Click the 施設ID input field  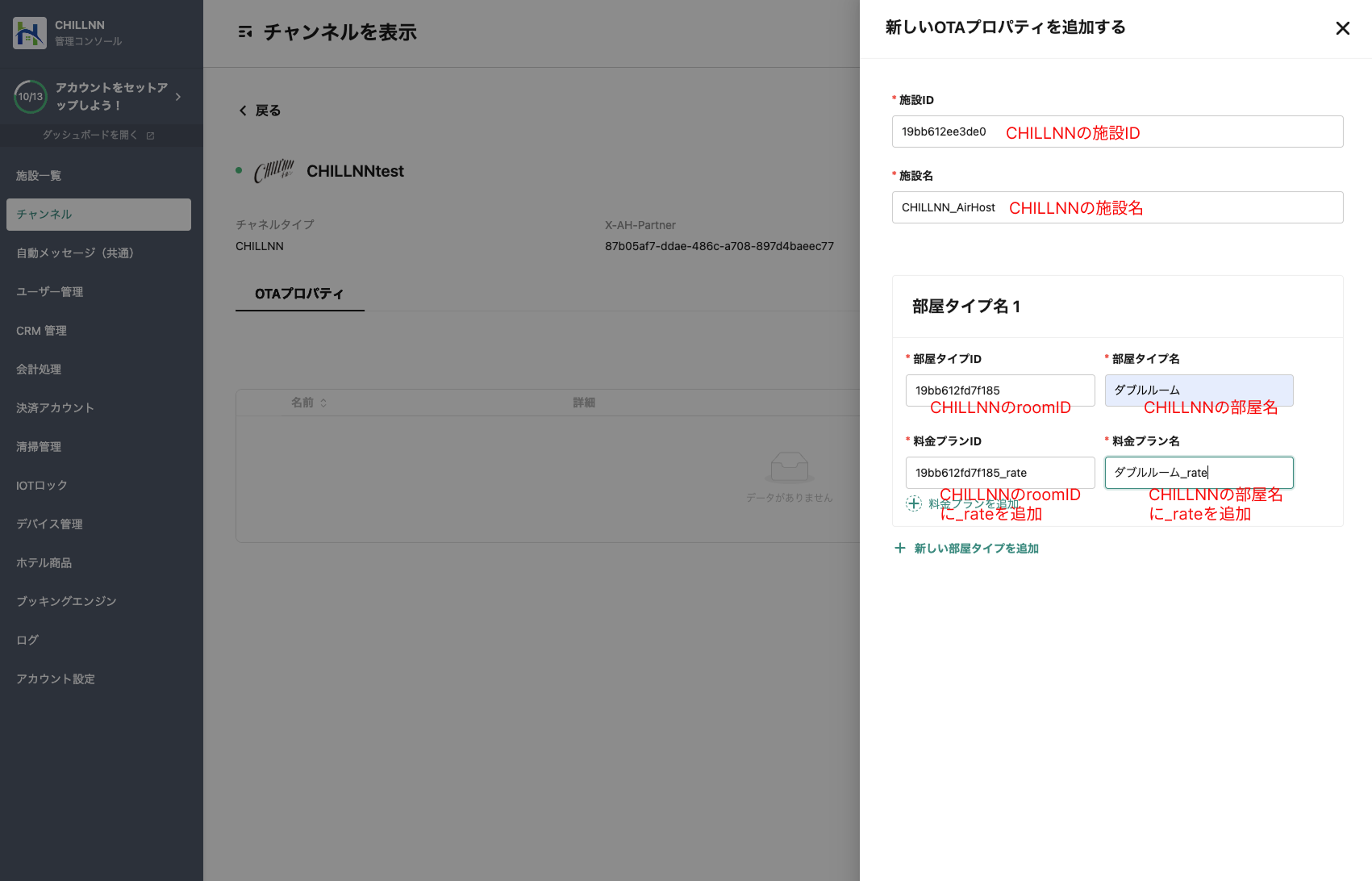click(x=1117, y=132)
